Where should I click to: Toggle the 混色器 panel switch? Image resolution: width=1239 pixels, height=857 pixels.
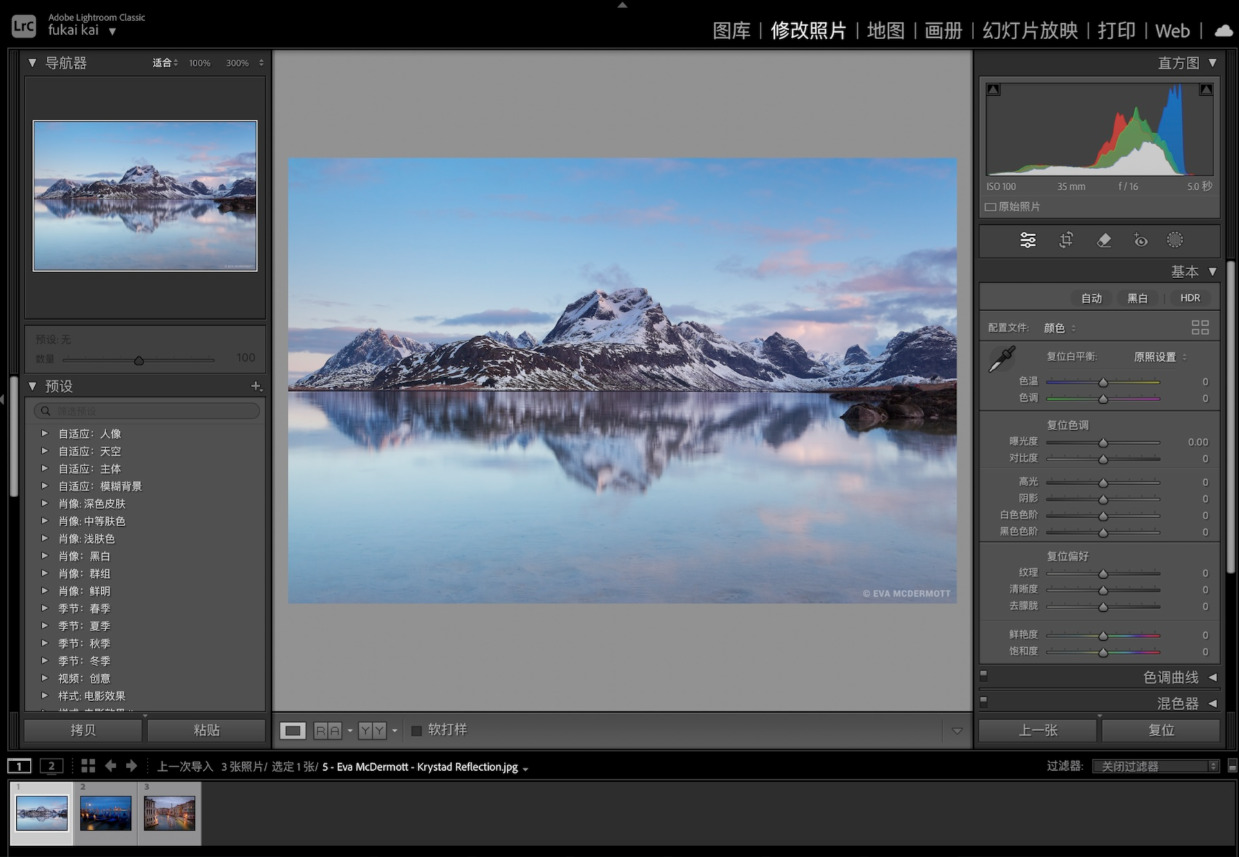click(x=984, y=703)
